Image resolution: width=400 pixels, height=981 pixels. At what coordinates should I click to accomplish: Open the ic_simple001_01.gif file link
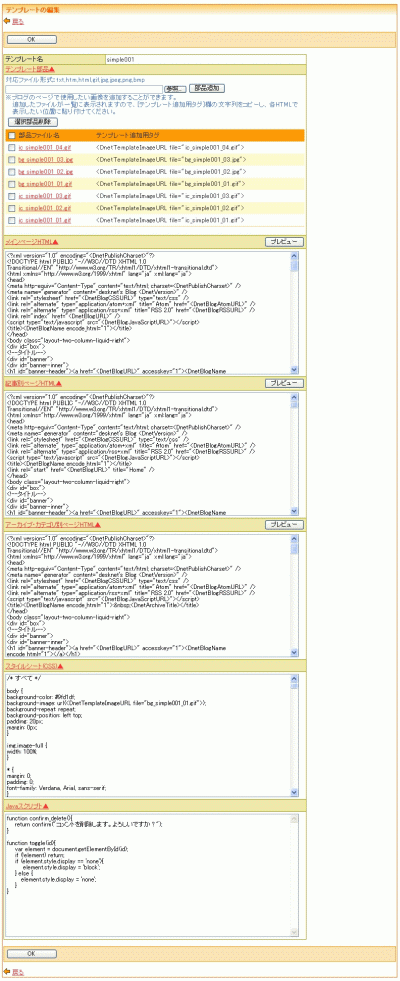click(44, 220)
